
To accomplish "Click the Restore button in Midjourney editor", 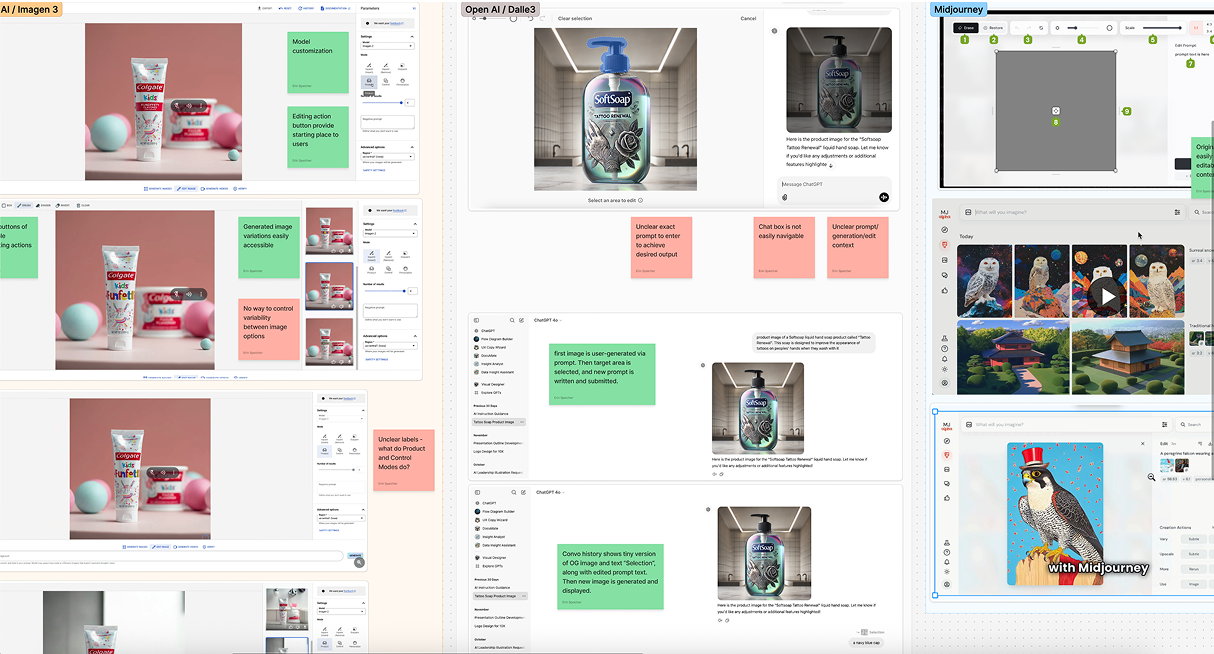I will (994, 28).
